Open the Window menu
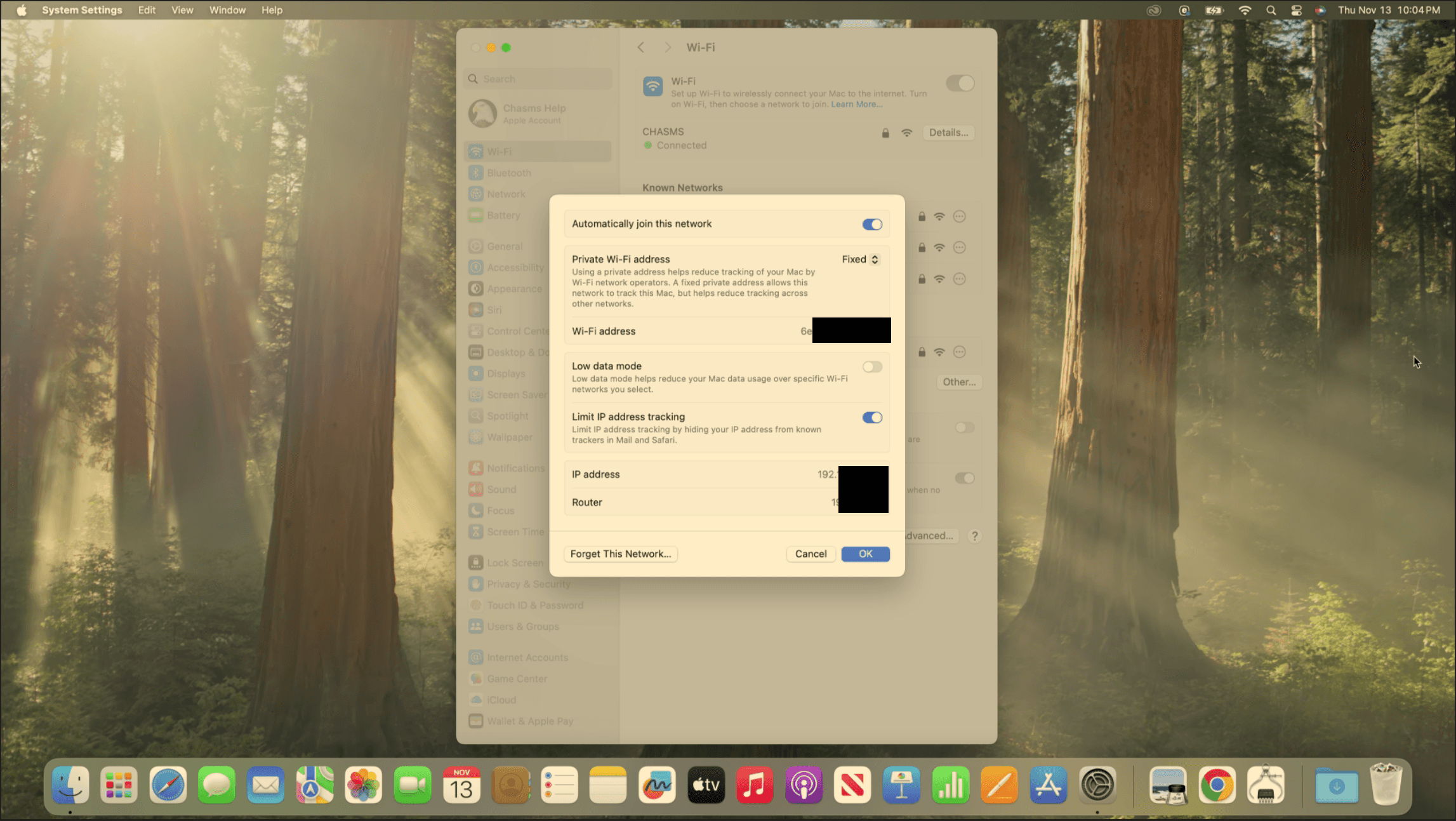This screenshot has width=1456, height=821. (x=227, y=10)
